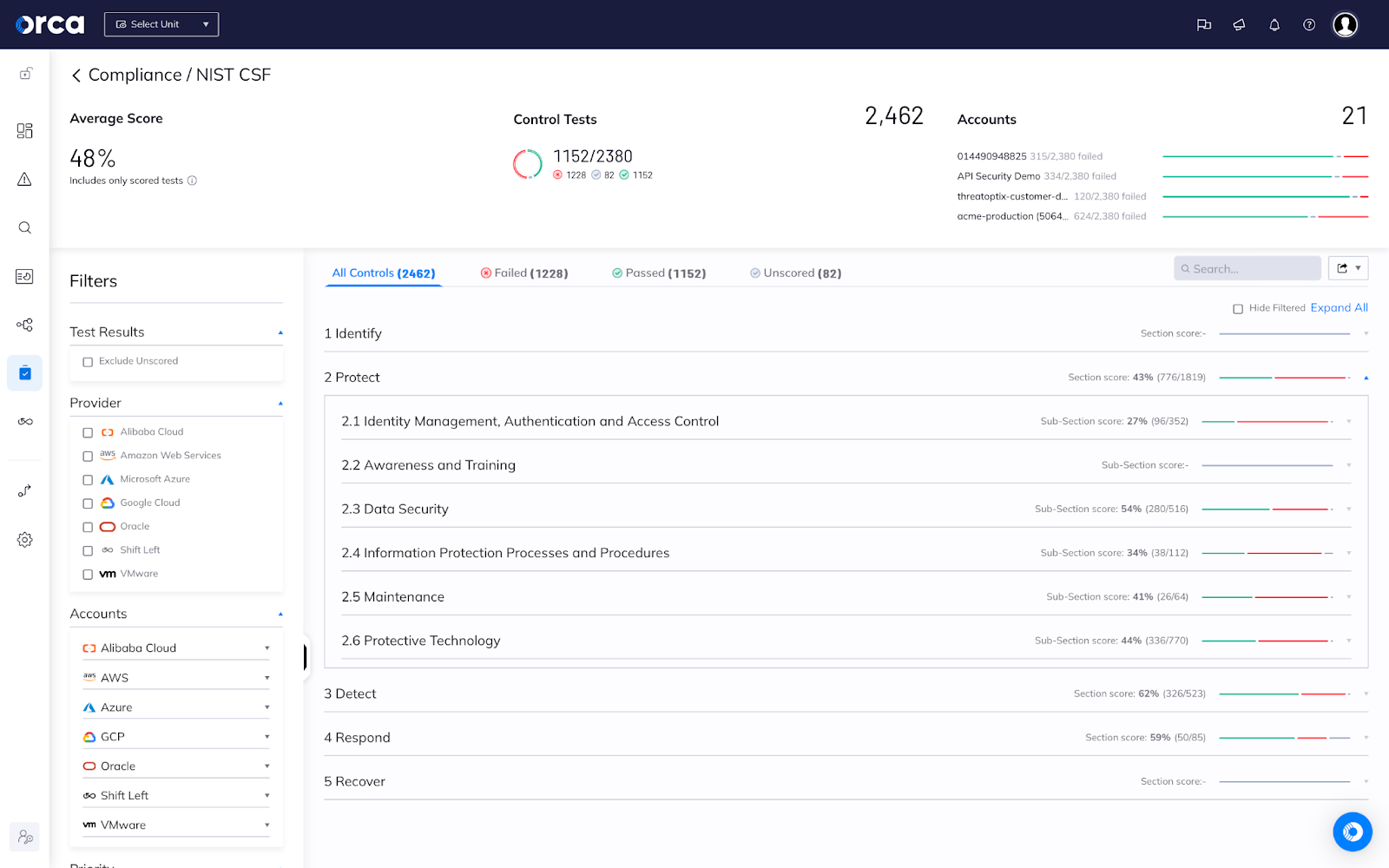Open the Alerts panel from the sidebar
The image size is (1389, 868).
(24, 179)
